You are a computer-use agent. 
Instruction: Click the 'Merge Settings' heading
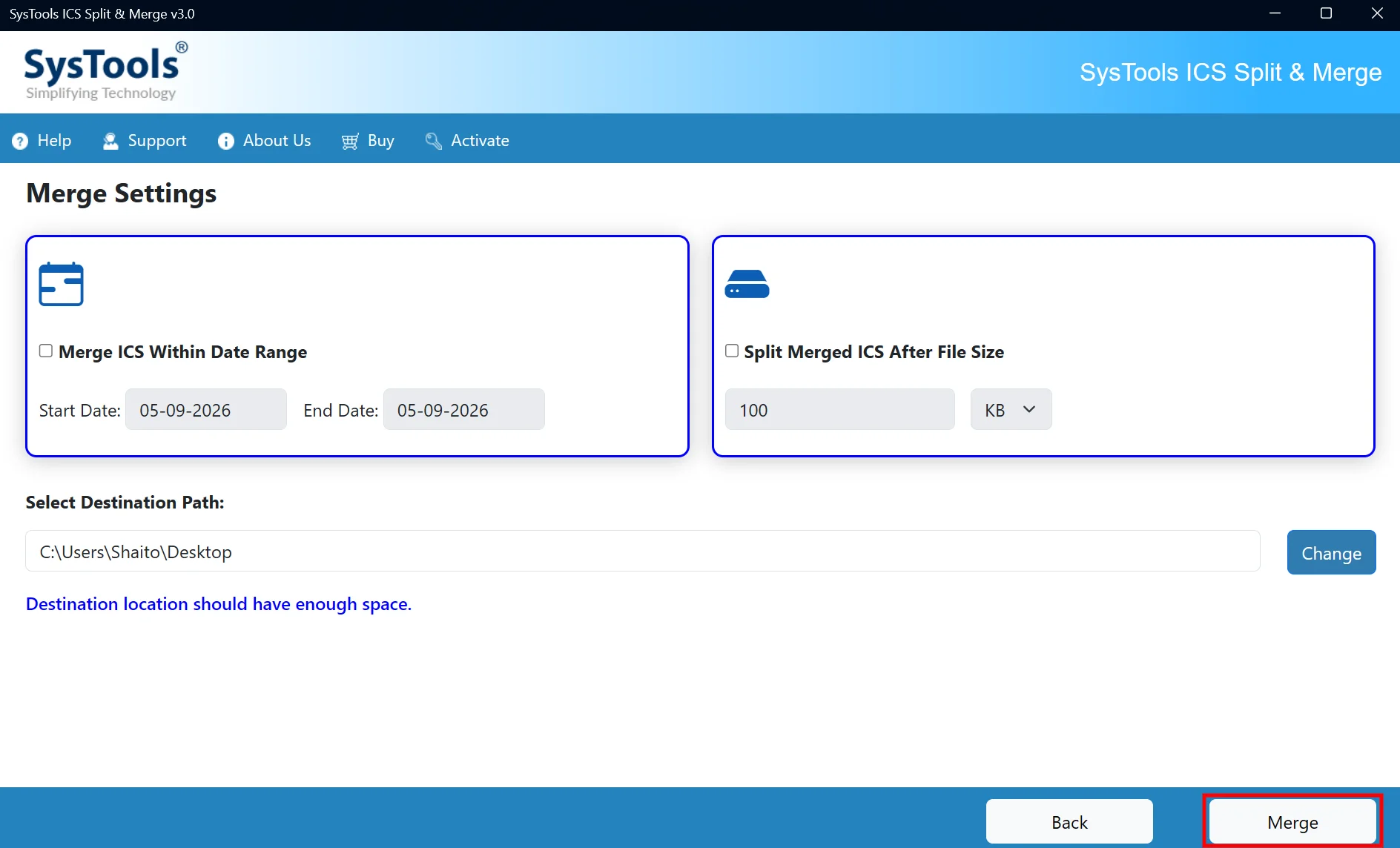point(122,193)
